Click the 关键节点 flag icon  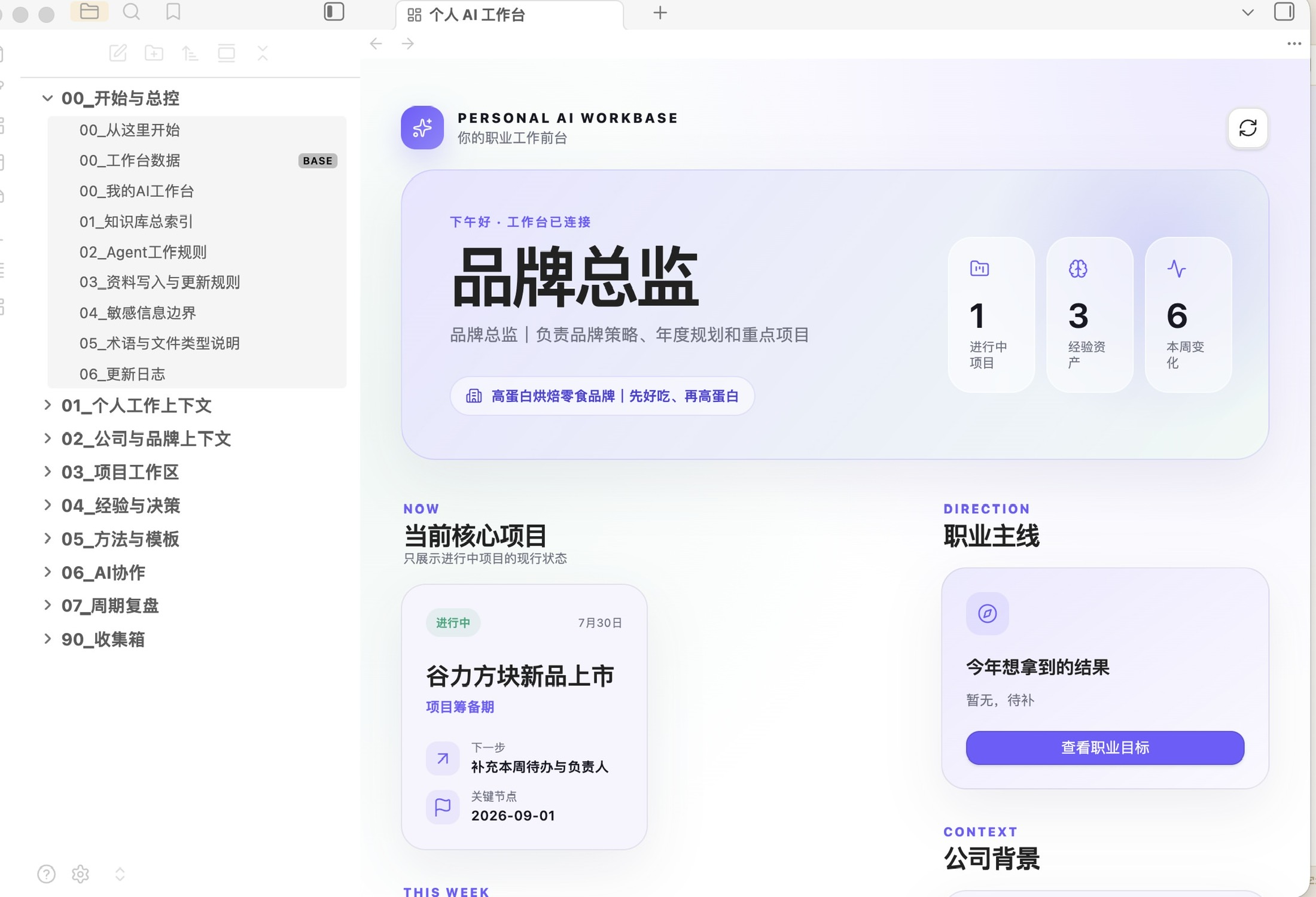[443, 807]
